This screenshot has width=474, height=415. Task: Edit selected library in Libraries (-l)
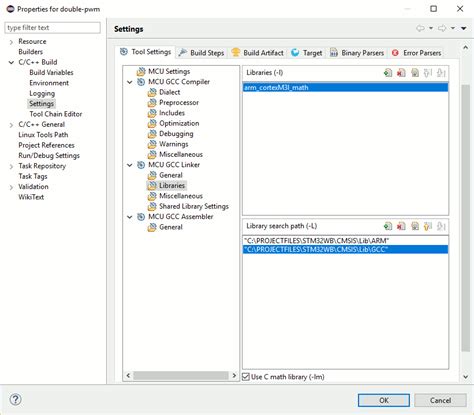pos(415,73)
